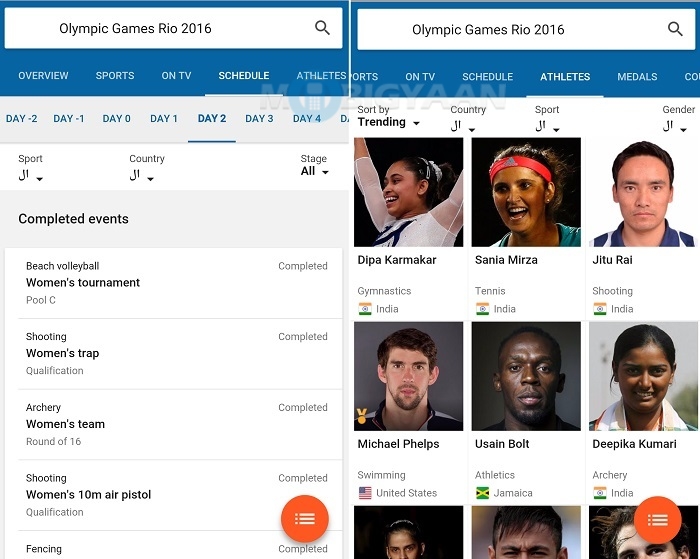700x559 pixels.
Task: Tap left search field Olympic Games Rio 2016
Action: tap(173, 28)
